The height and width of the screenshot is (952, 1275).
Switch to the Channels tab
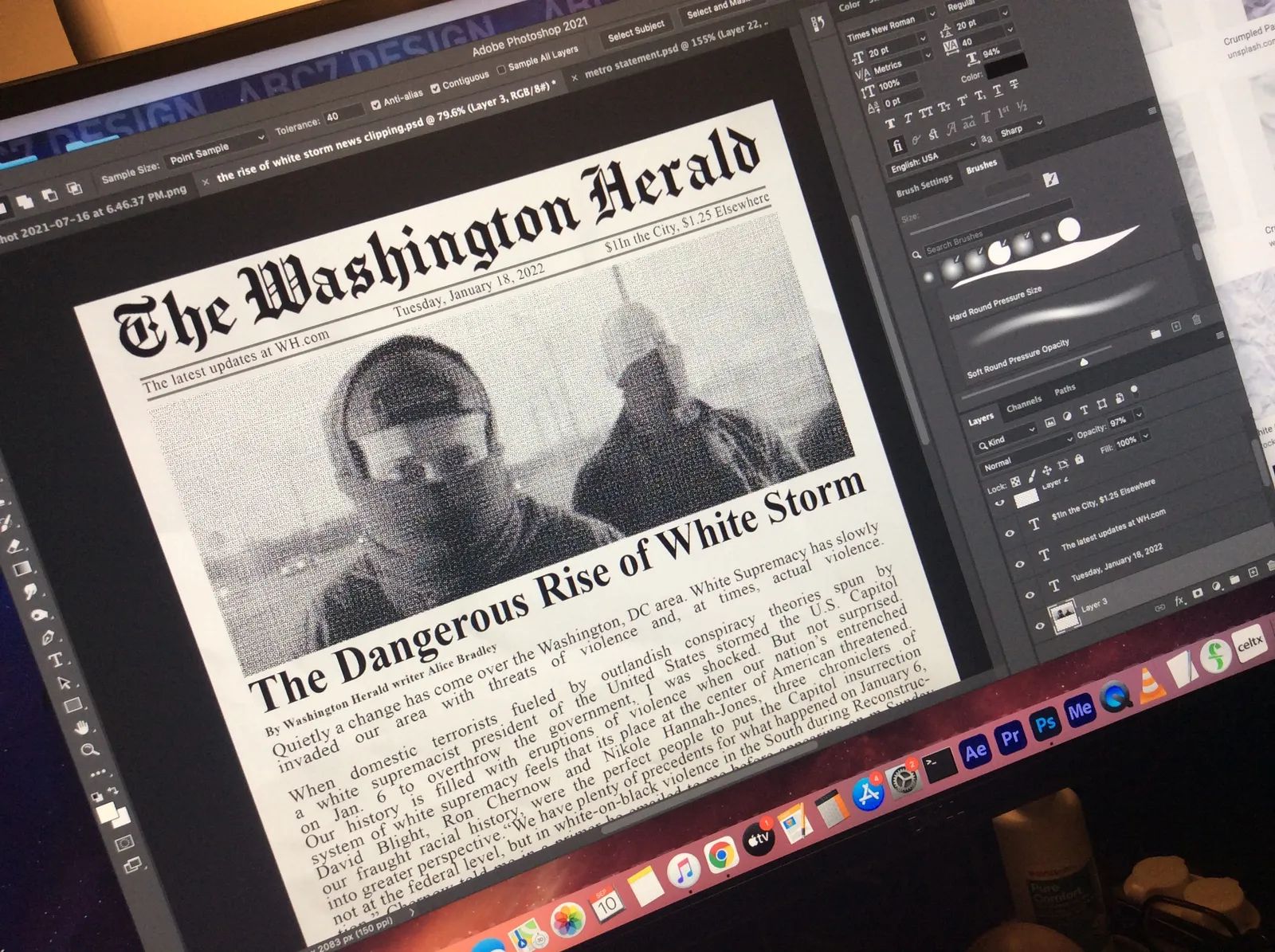pyautogui.click(x=1023, y=404)
